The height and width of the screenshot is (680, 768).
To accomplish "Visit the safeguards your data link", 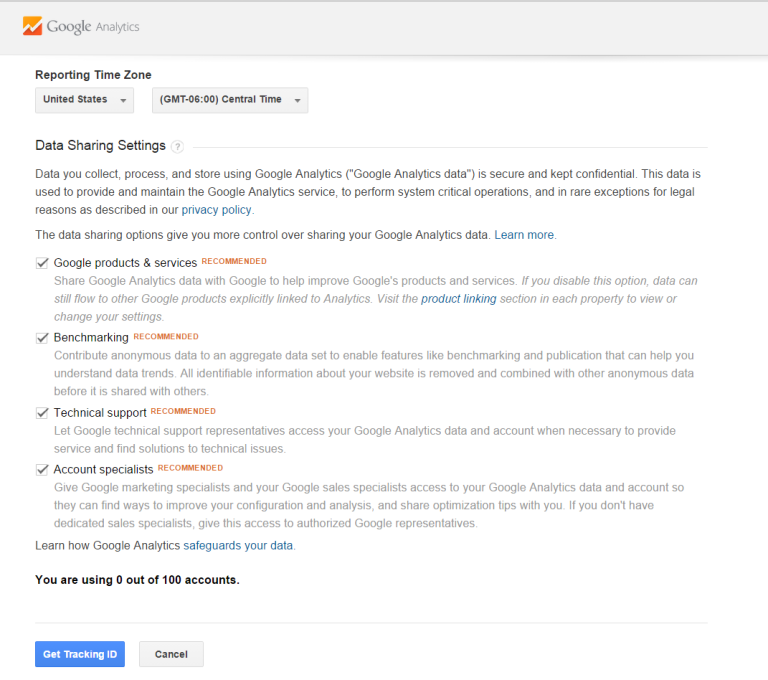I will click(x=238, y=546).
